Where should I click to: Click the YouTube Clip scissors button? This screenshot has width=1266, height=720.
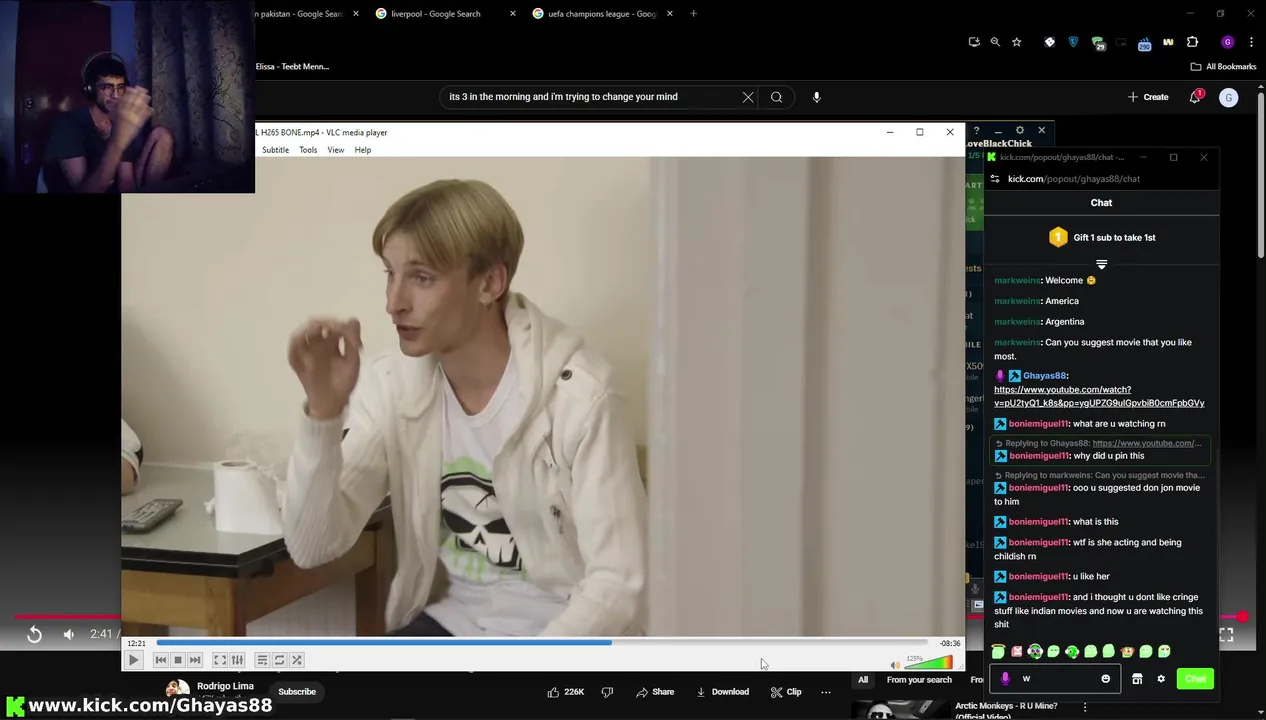[786, 692]
